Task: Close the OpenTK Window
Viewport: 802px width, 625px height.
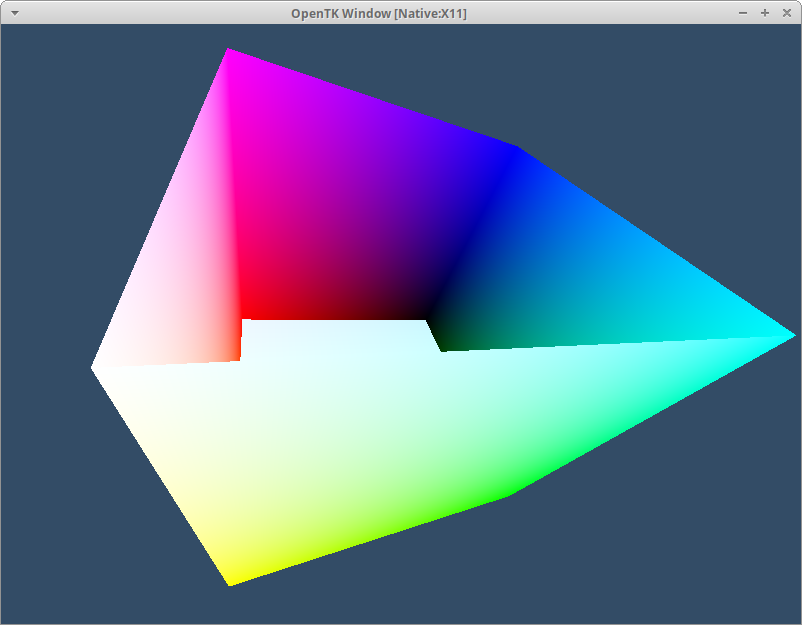Action: tap(787, 13)
